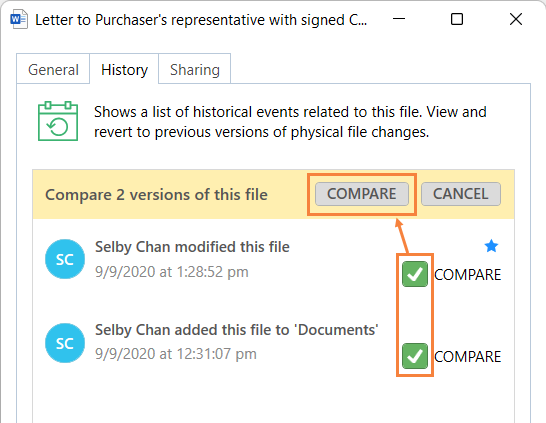Select 'Selby Chan modified this file' entry
The width and height of the screenshot is (546, 423).
[192, 247]
